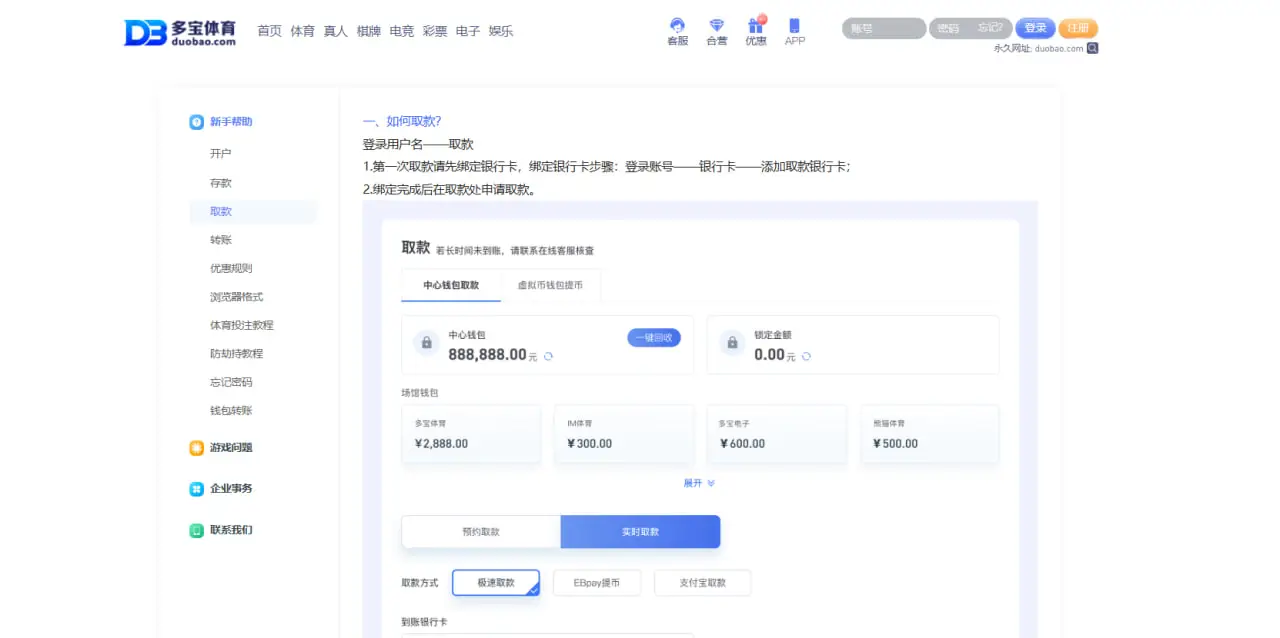
Task: Refresh the 锁定金额 balance 0.00
Action: [x=806, y=356]
